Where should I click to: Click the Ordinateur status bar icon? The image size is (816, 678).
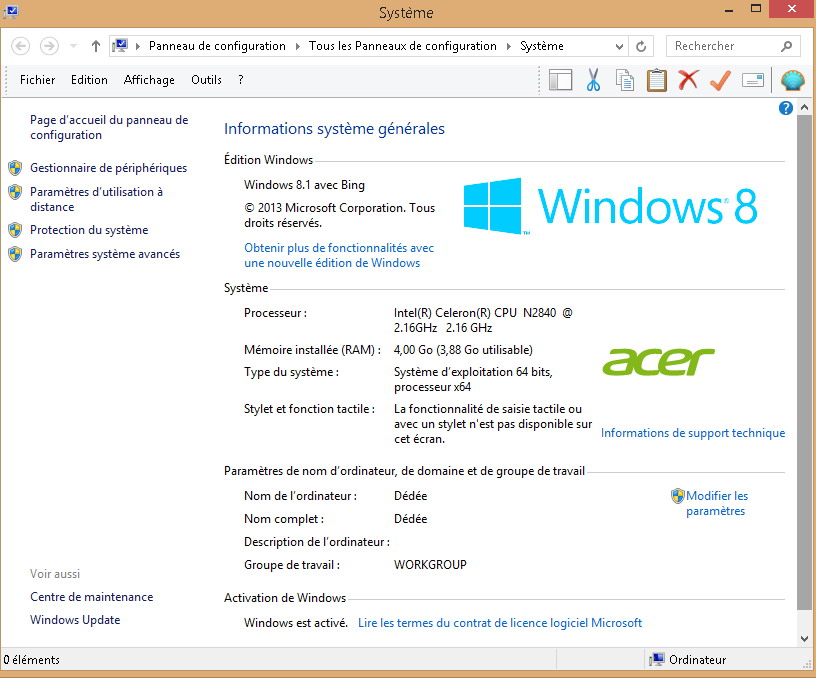[x=657, y=659]
